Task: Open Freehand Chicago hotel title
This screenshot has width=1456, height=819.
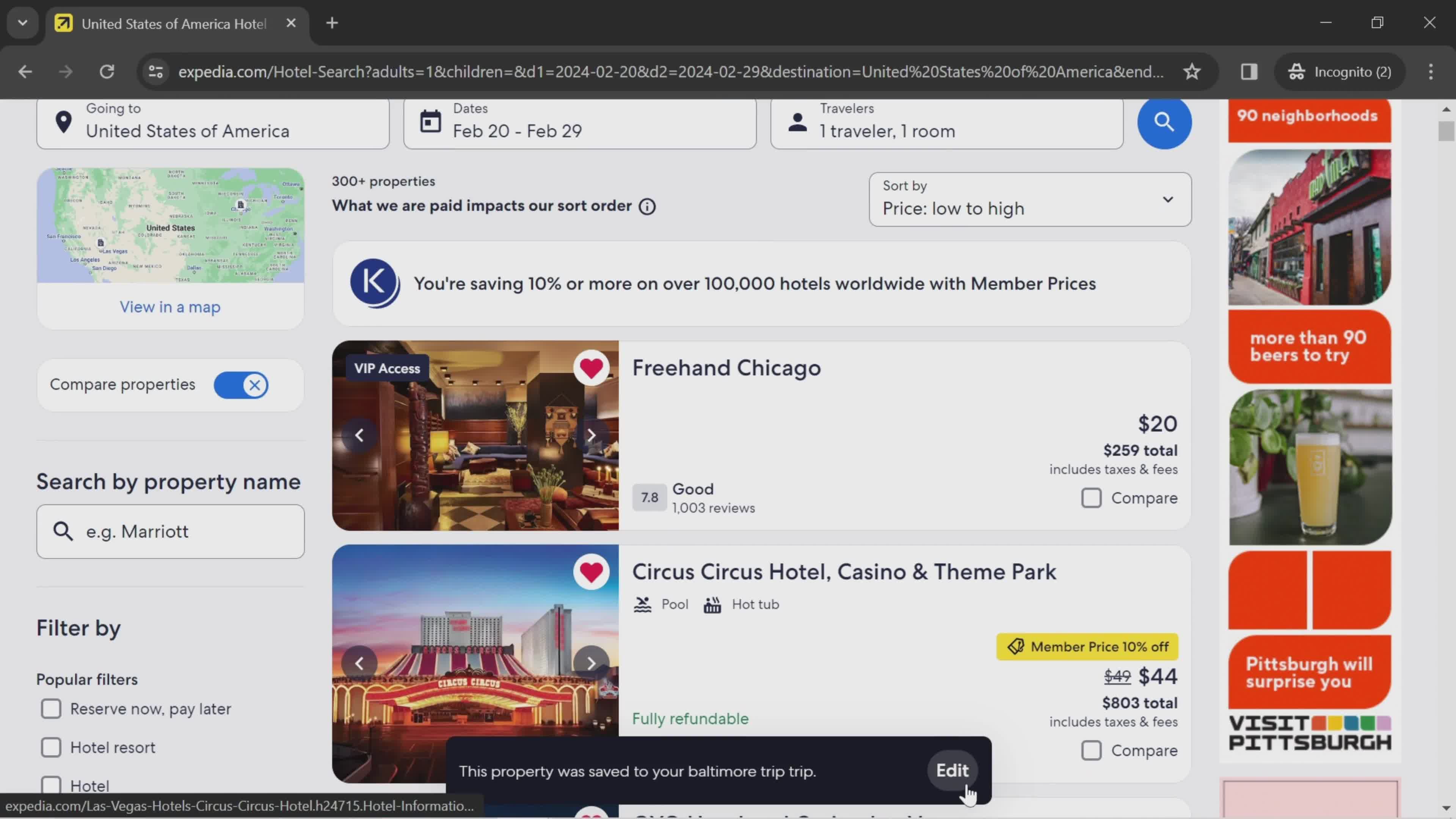Action: pos(726,368)
